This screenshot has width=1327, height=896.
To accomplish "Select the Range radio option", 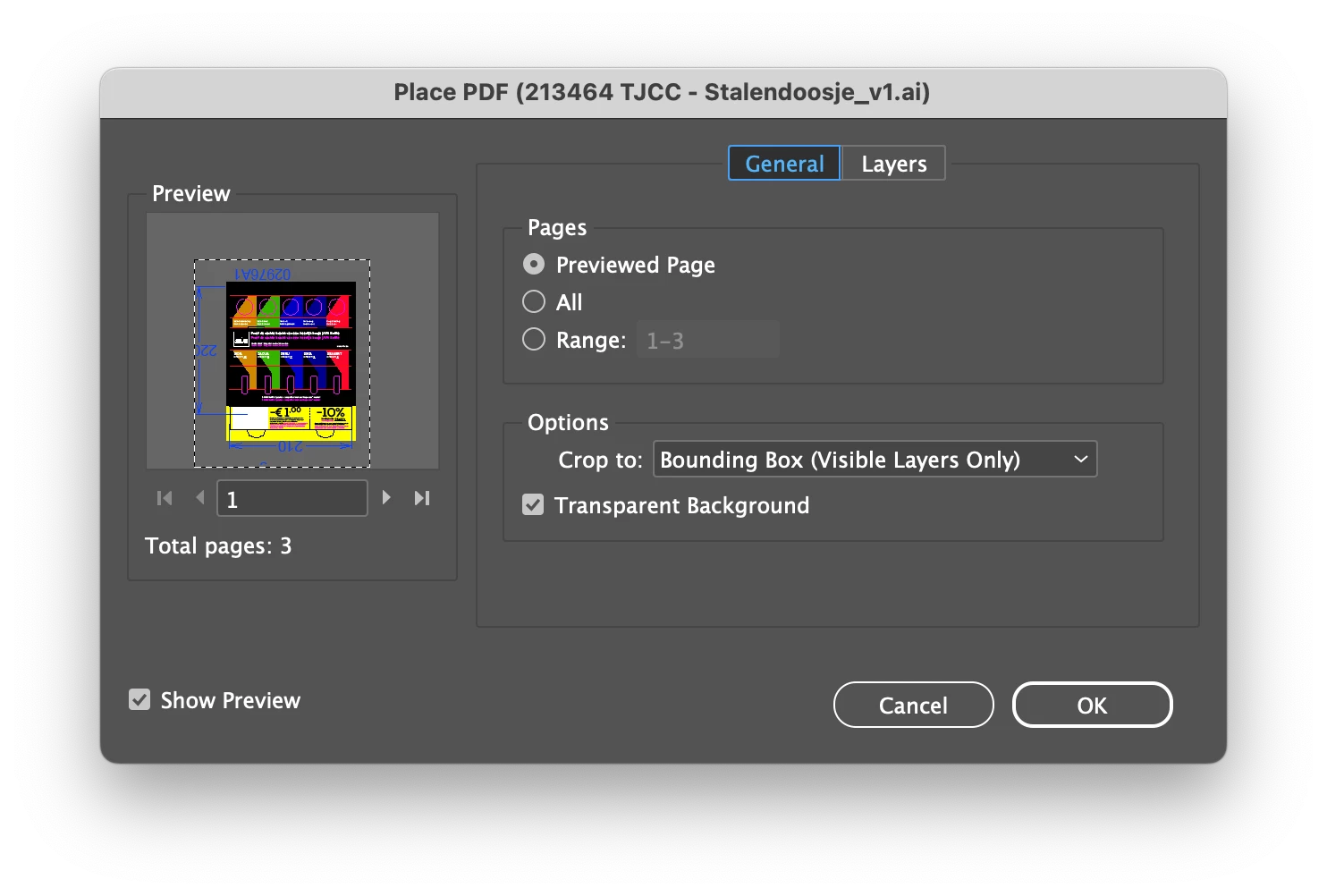I will click(534, 340).
